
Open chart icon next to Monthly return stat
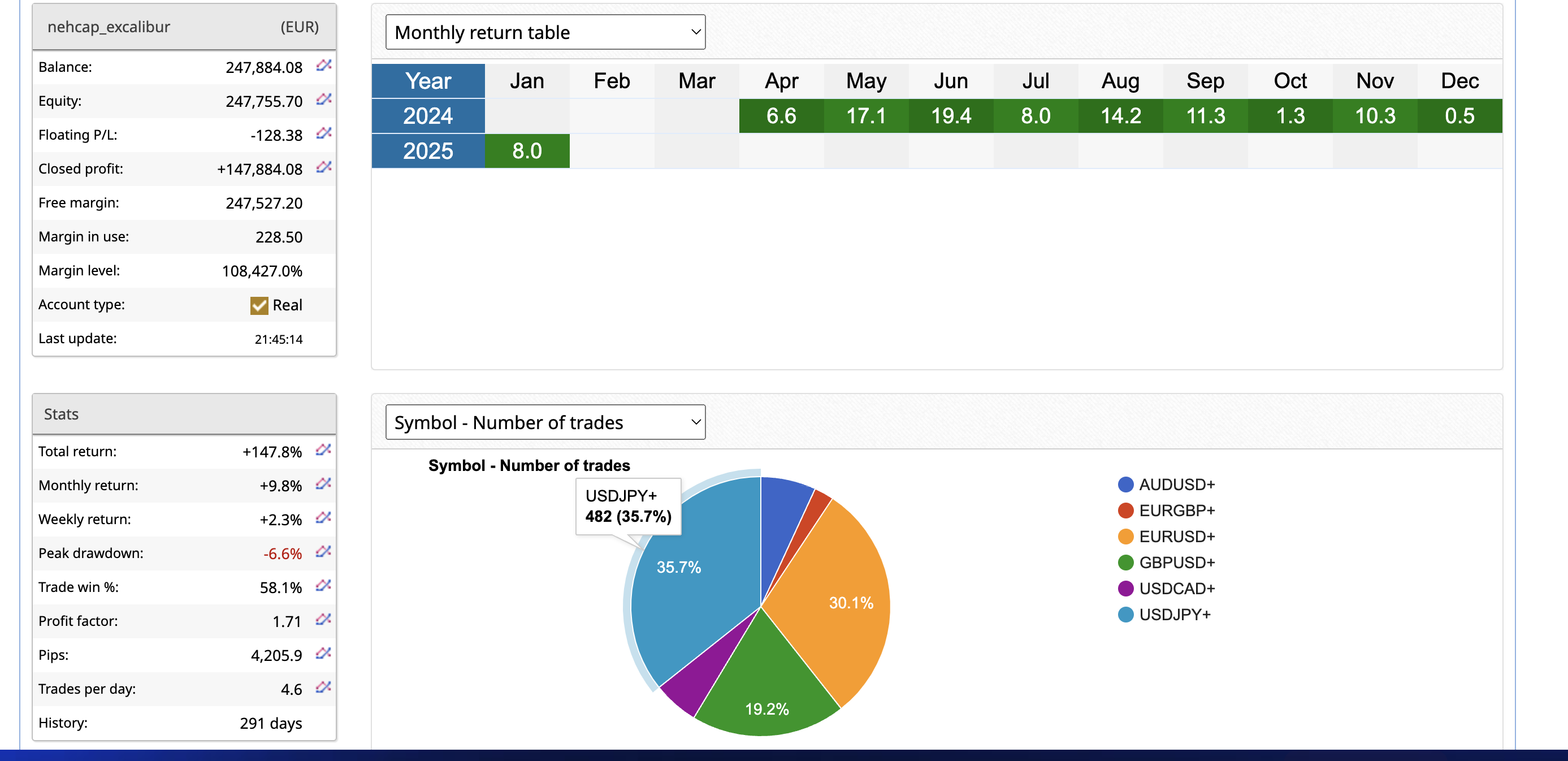coord(323,484)
